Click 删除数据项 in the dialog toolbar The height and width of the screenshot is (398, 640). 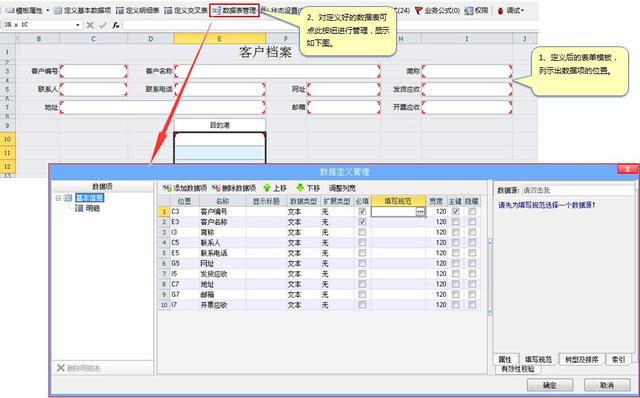pos(233,188)
